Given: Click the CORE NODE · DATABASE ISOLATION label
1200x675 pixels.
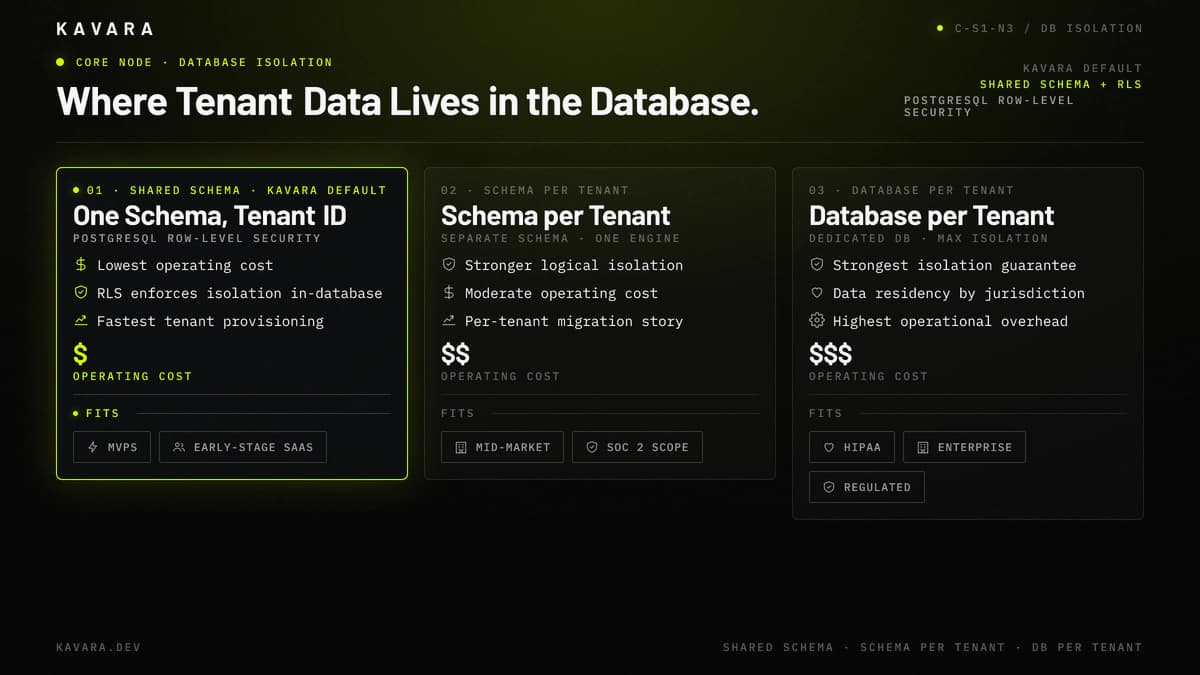Looking at the screenshot, I should click(204, 62).
